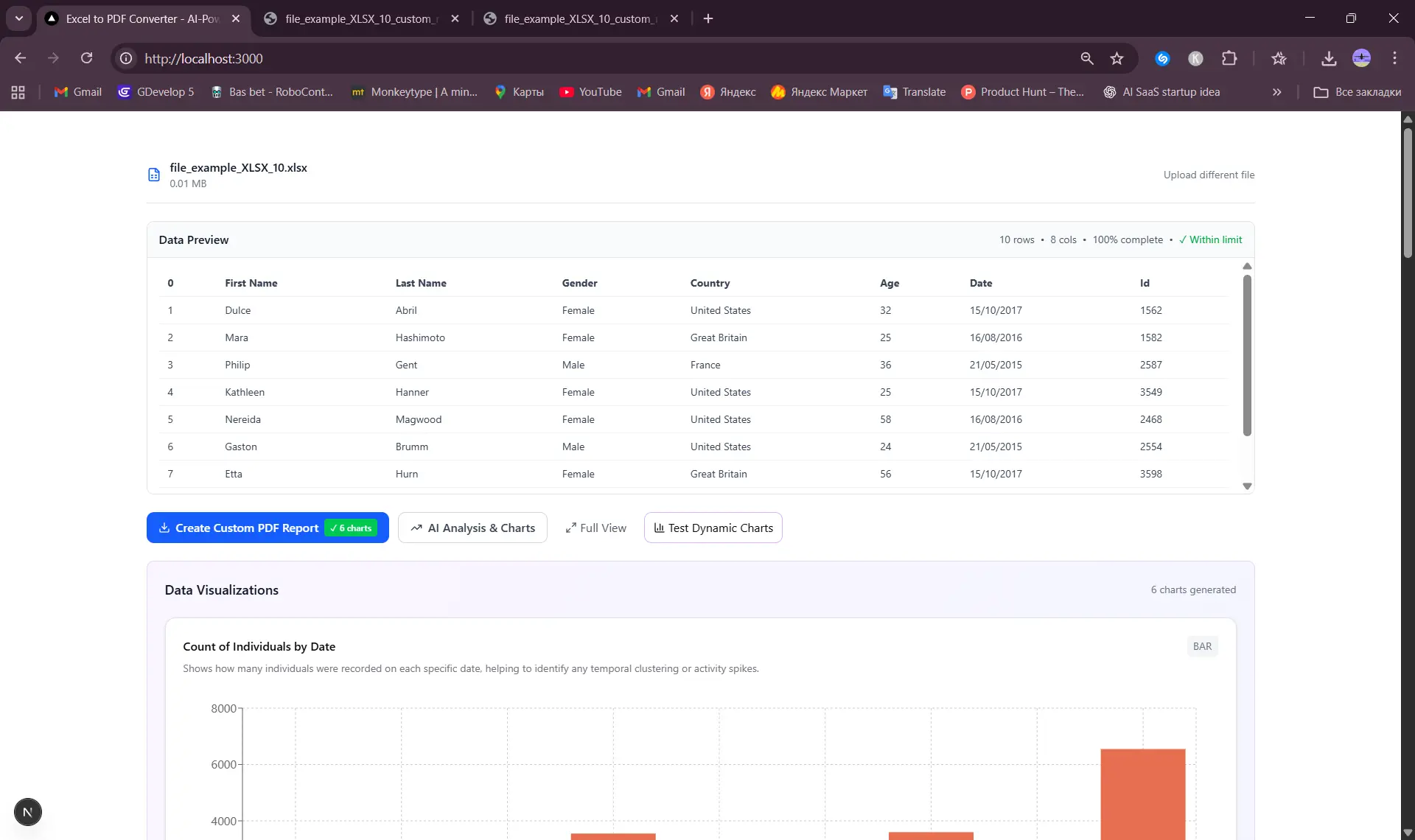View site information icon in address bar
This screenshot has width=1415, height=840.
pos(127,58)
